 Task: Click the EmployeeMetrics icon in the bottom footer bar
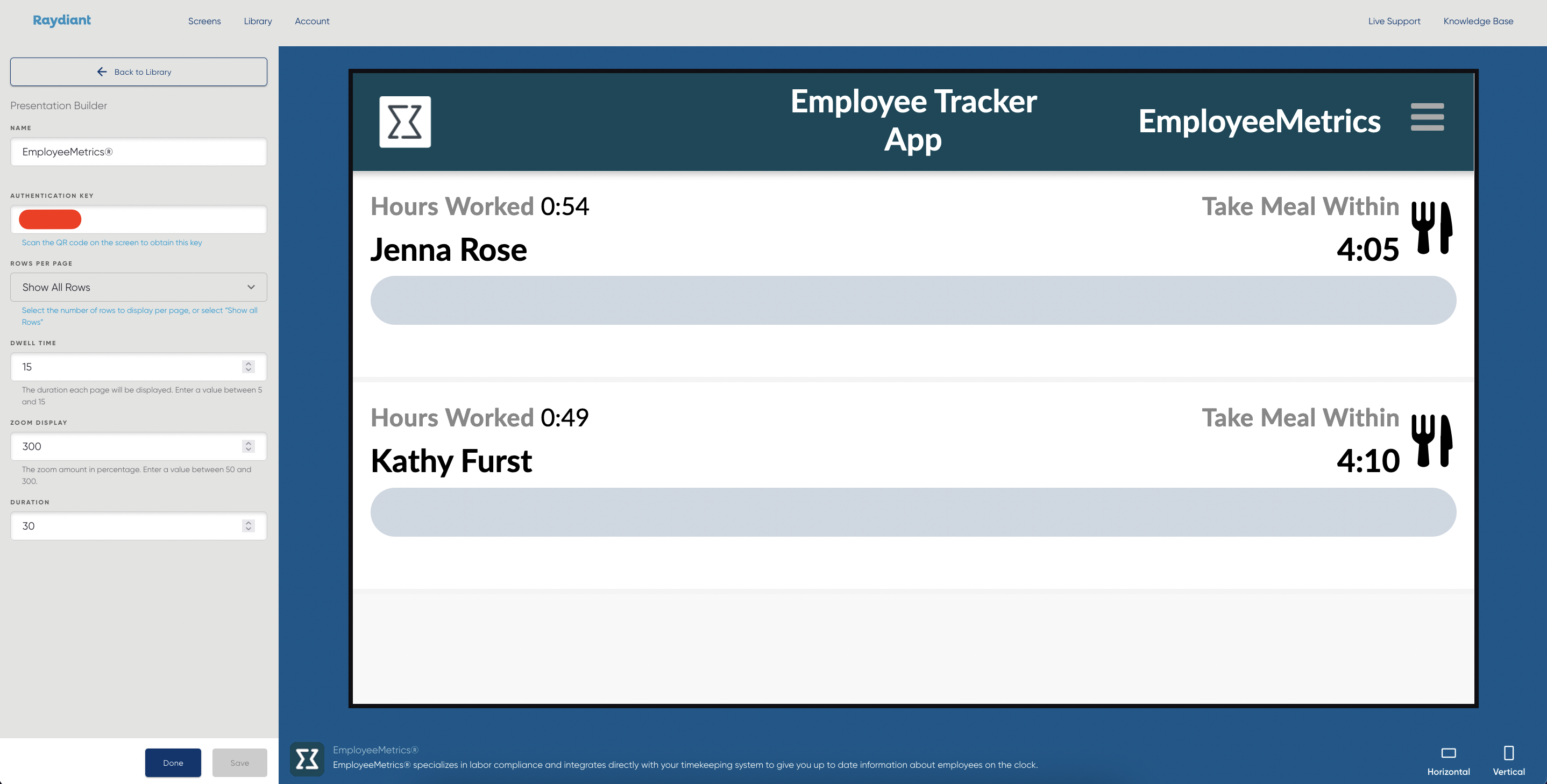click(x=307, y=759)
